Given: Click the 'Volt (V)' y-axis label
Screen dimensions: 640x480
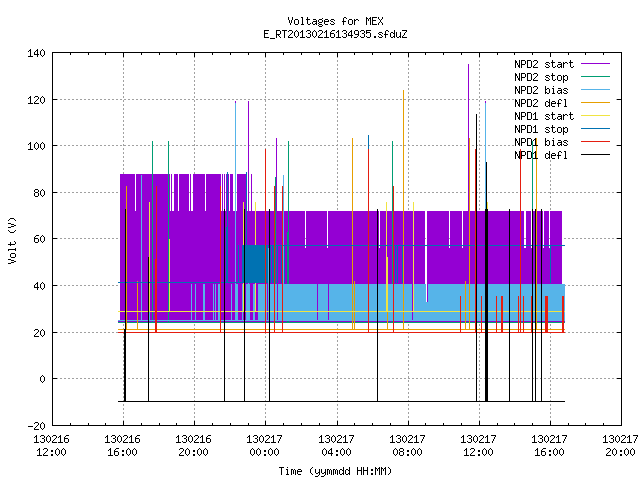Looking at the screenshot, I should [12, 240].
